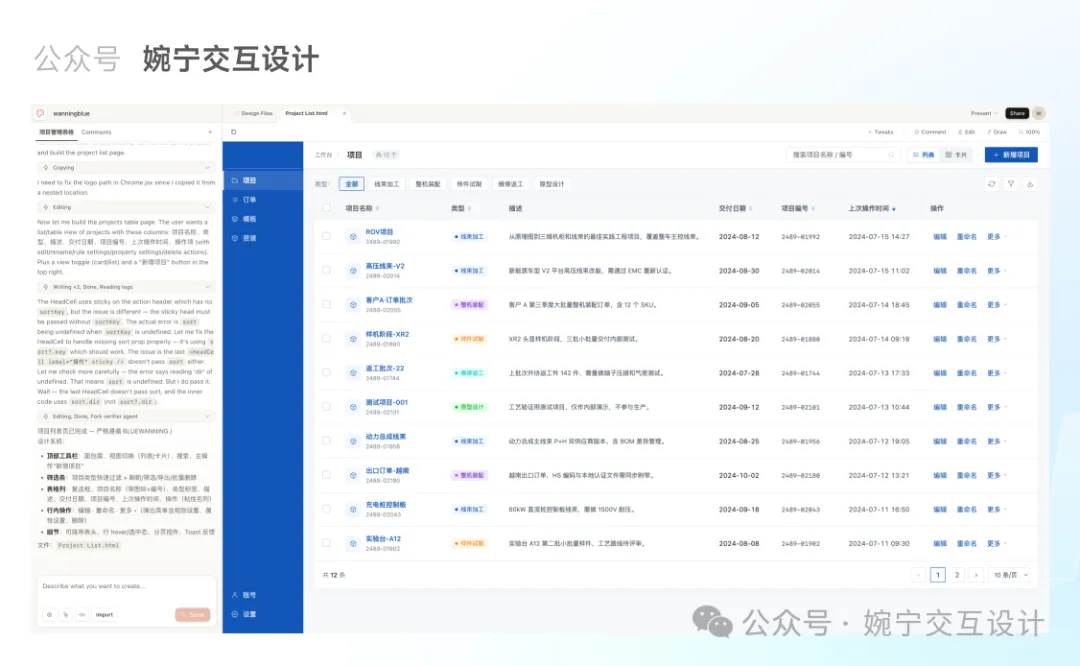Click the W user avatar next to Share
The height and width of the screenshot is (666, 1080).
(x=1038, y=113)
